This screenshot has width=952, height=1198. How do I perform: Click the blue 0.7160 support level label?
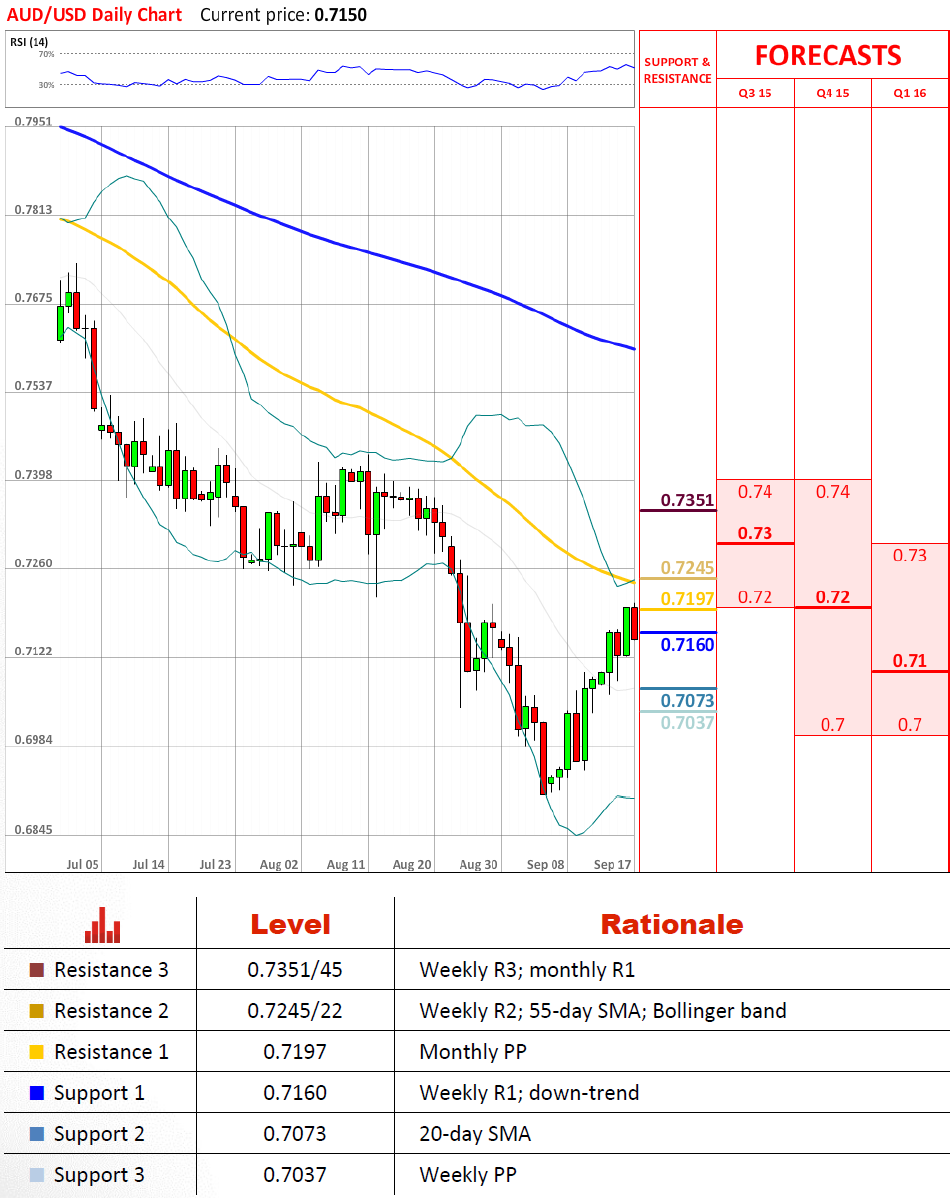[x=688, y=645]
